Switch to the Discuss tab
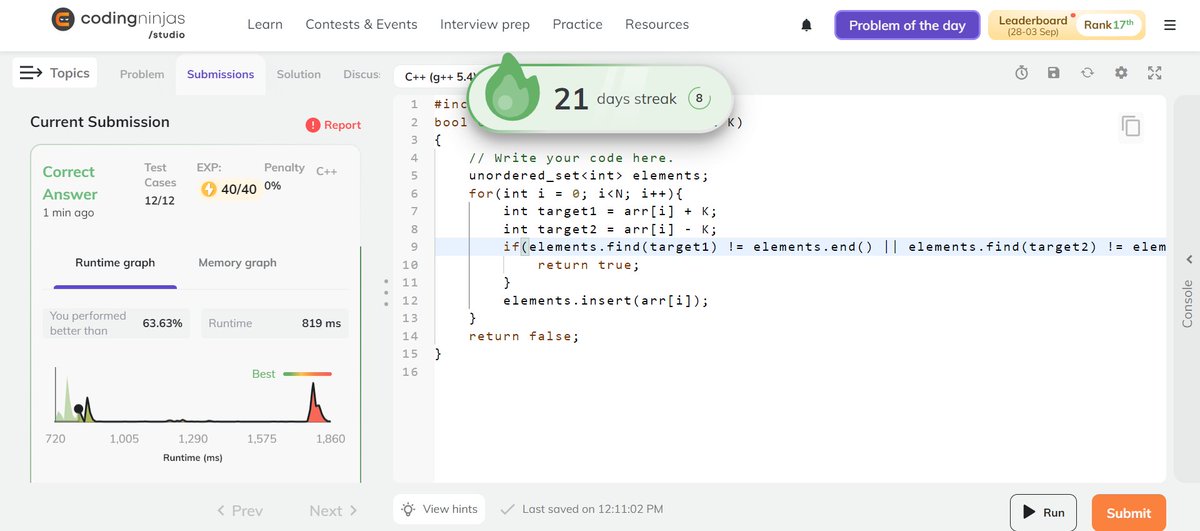 [x=362, y=74]
